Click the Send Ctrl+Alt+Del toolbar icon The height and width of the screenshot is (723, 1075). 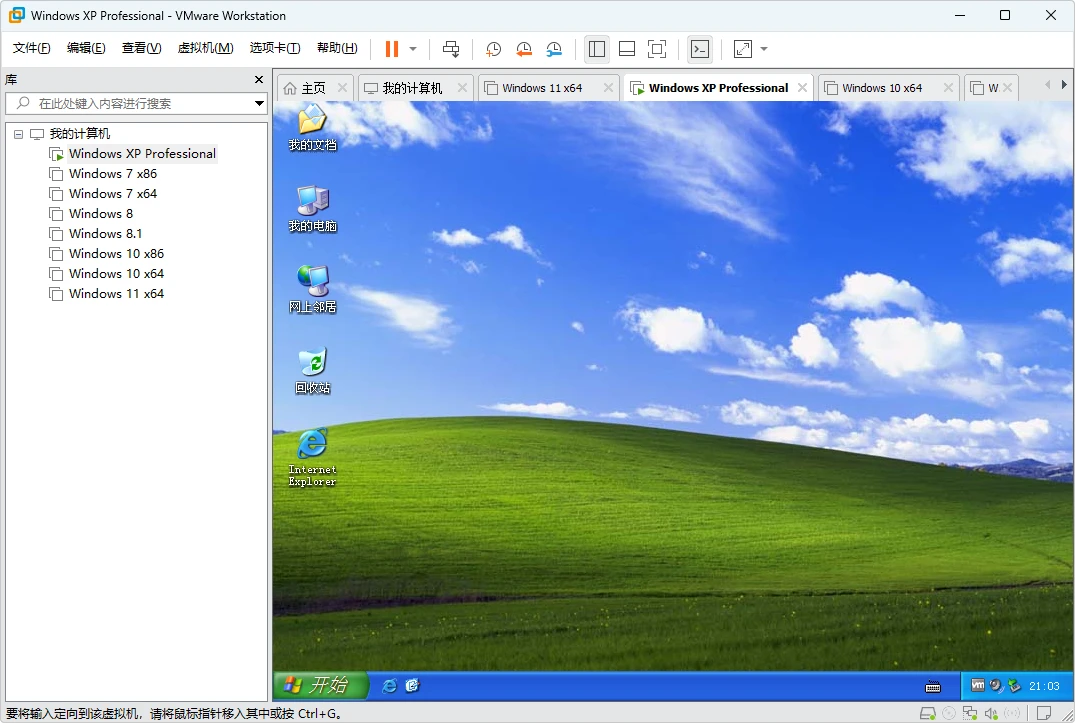(x=451, y=48)
